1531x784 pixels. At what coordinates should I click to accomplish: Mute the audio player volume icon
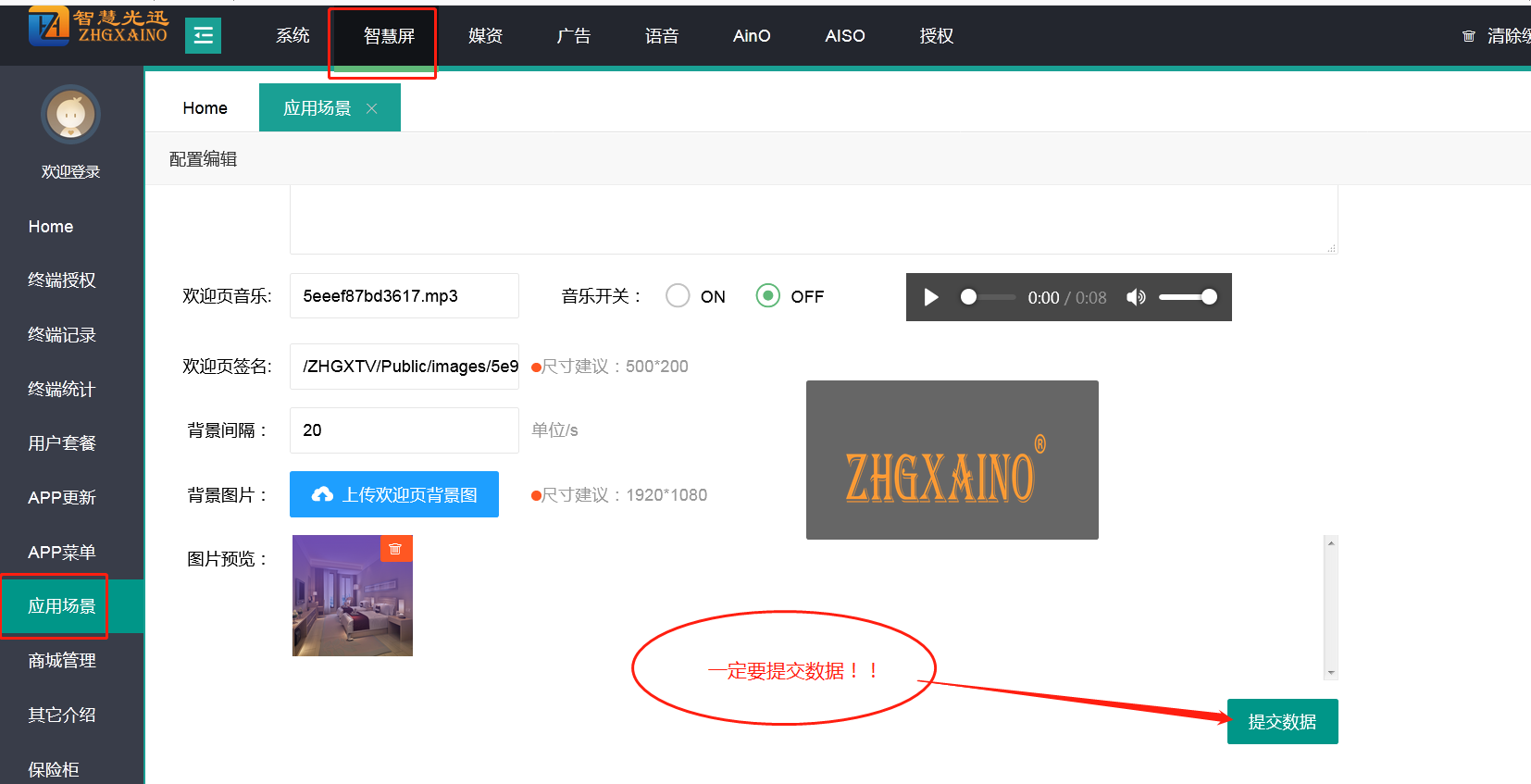point(1136,297)
